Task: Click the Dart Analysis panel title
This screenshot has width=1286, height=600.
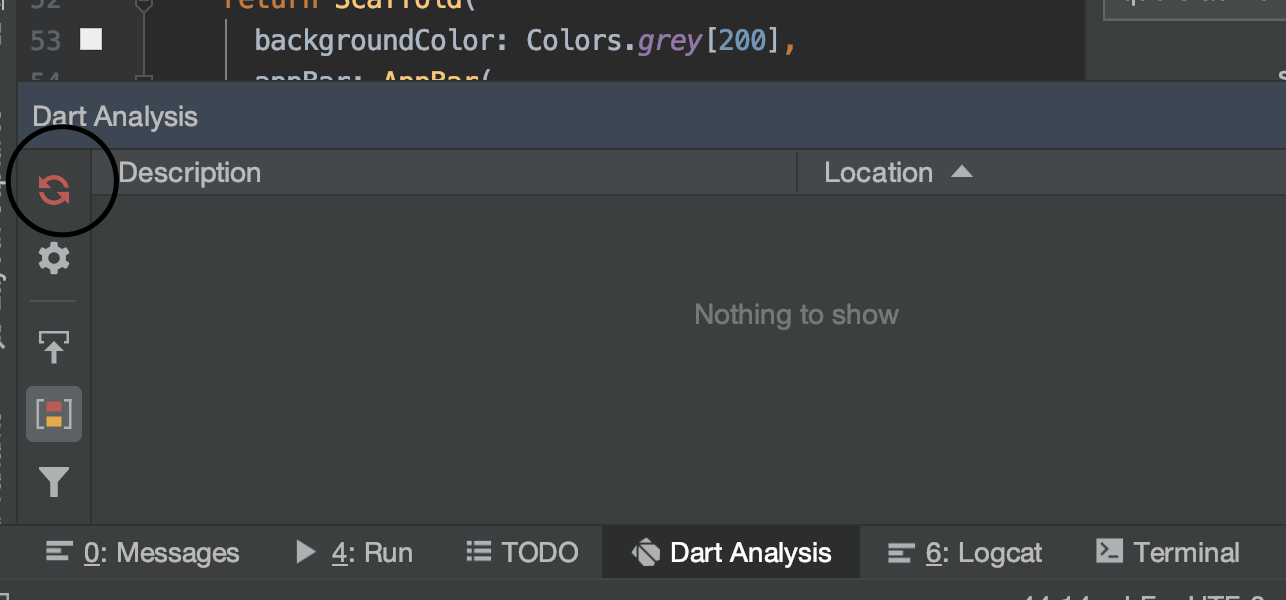Action: tap(115, 116)
